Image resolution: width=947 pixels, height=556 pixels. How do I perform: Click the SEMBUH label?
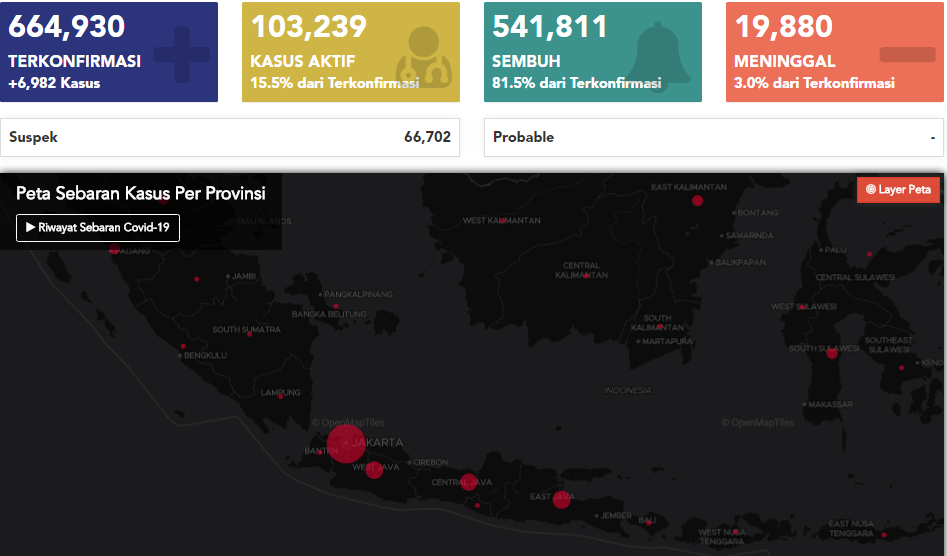coord(526,62)
